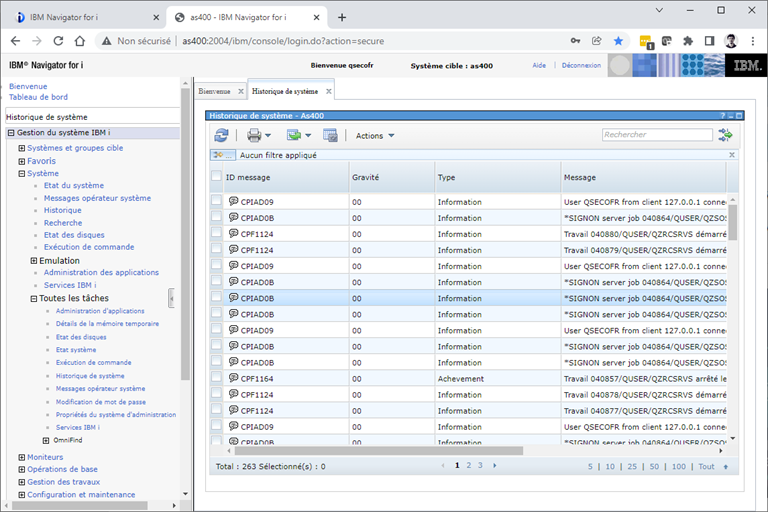The height and width of the screenshot is (512, 768).
Task: Click the Déconnexion link
Action: (x=581, y=65)
